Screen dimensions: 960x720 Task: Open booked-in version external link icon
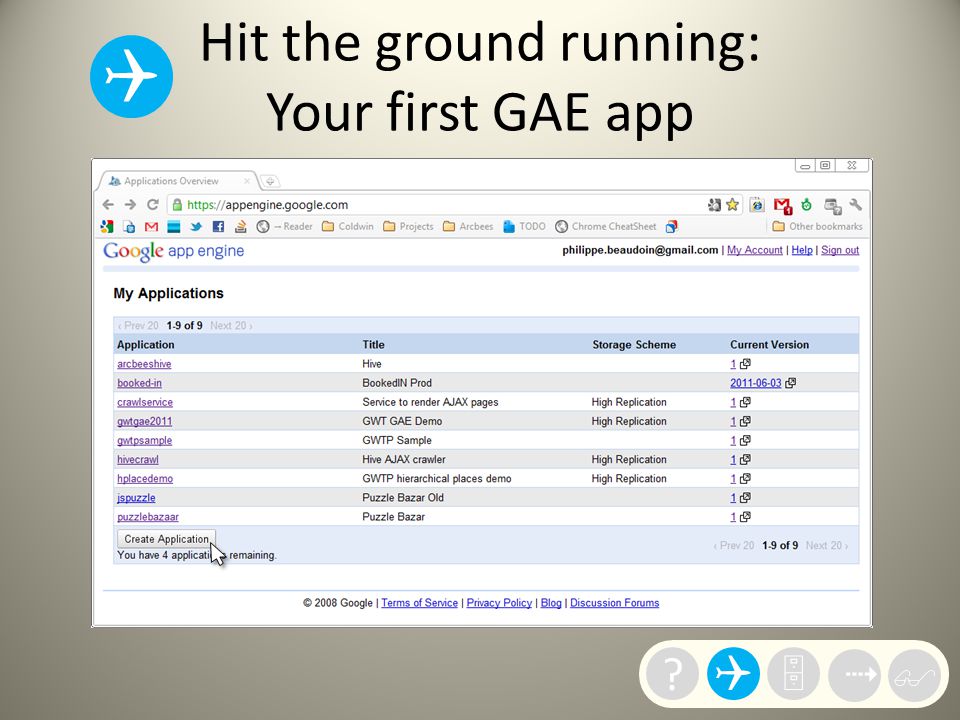790,383
